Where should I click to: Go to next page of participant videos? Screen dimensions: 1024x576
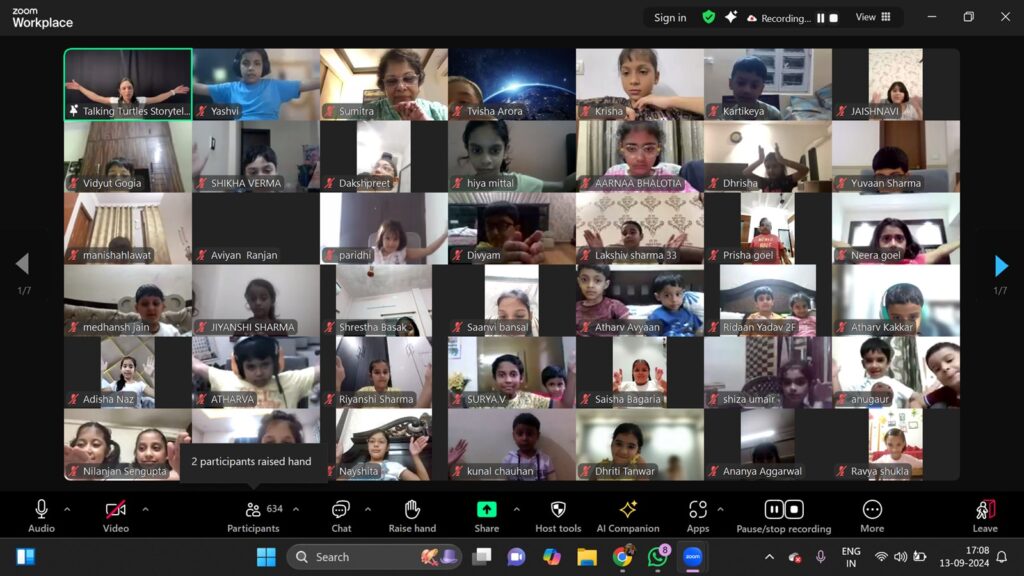(1001, 265)
